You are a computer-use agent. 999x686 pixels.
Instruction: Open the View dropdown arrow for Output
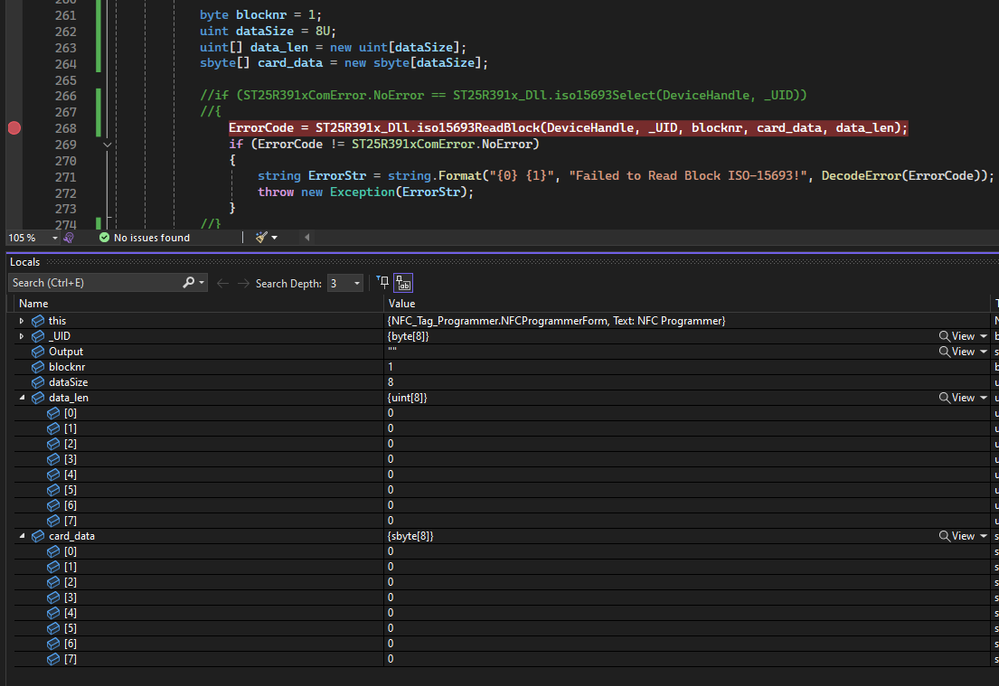pos(984,352)
